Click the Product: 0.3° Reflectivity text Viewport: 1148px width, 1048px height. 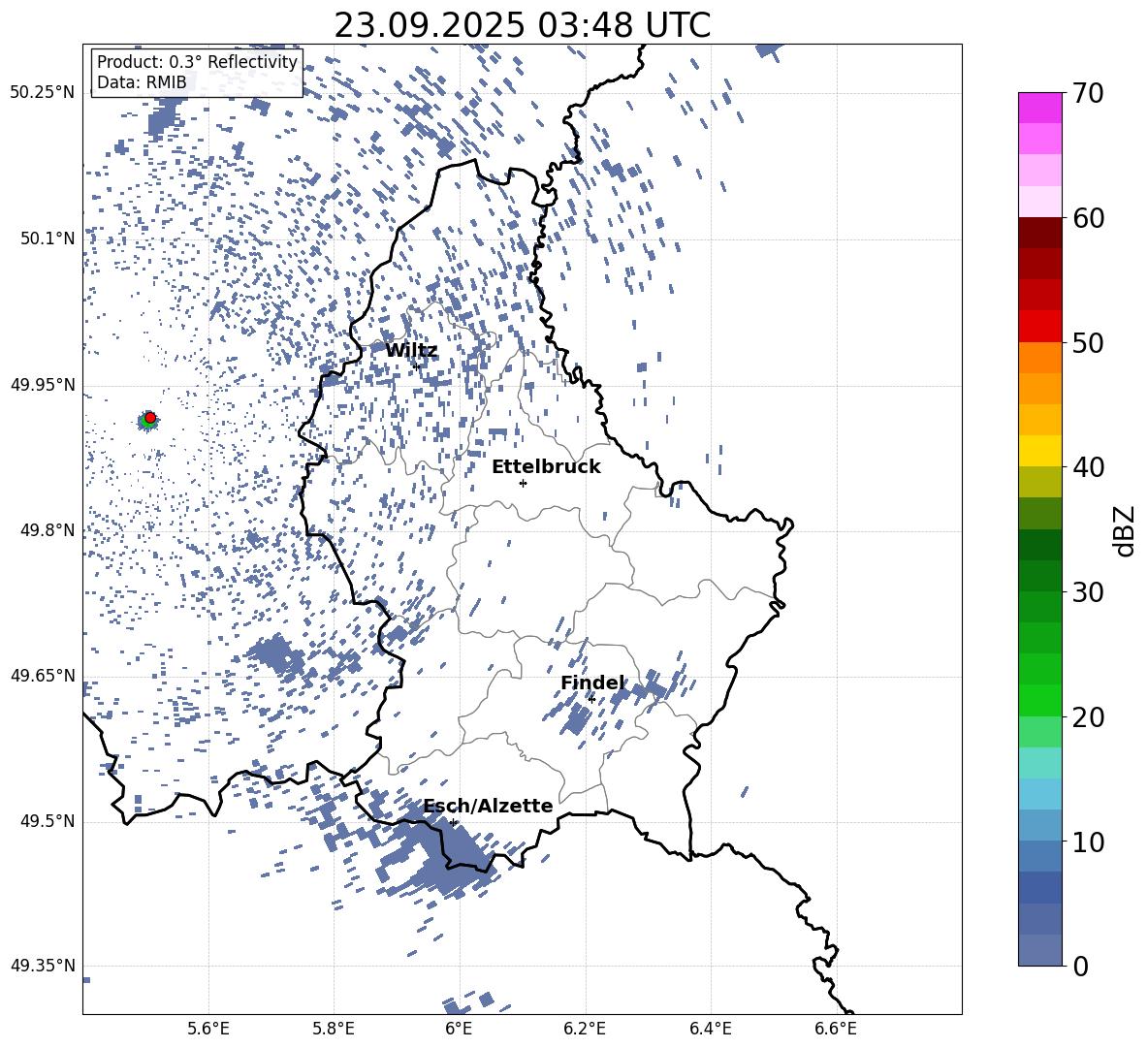click(197, 62)
